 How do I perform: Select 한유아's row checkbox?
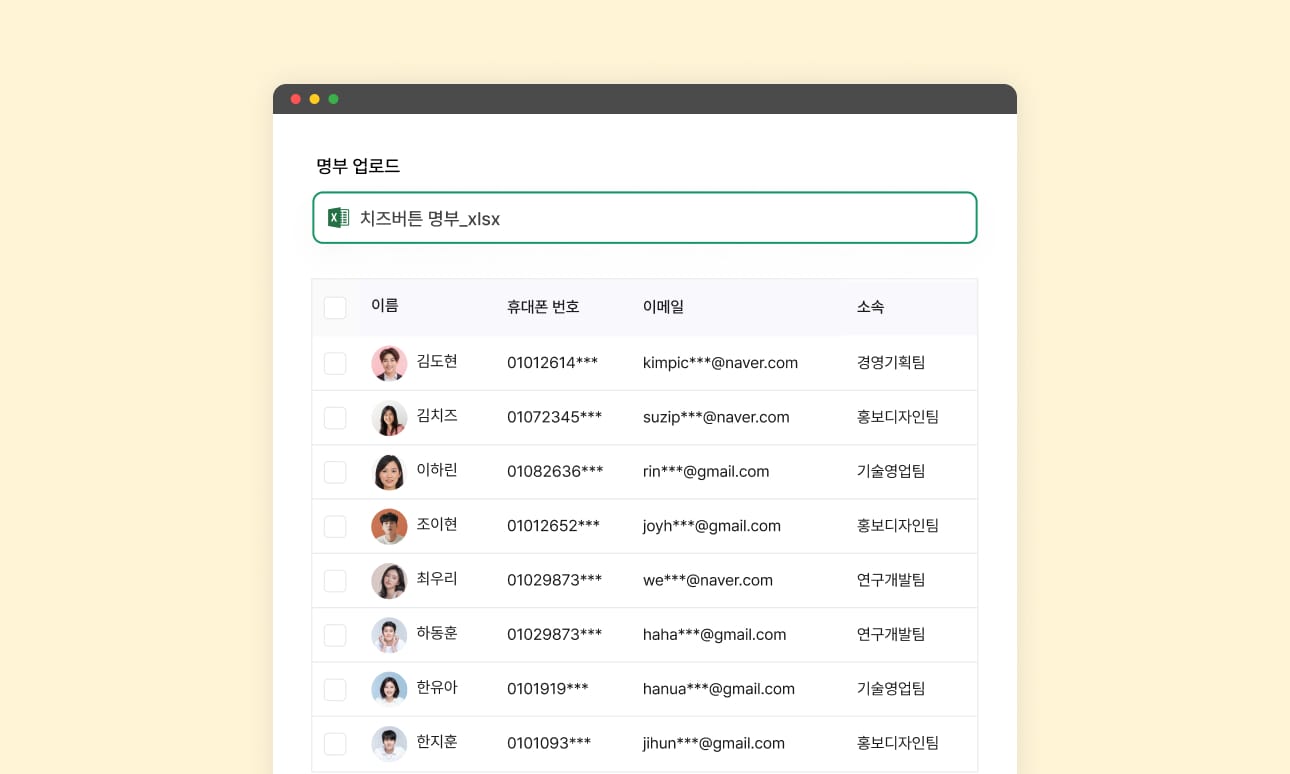pyautogui.click(x=335, y=689)
